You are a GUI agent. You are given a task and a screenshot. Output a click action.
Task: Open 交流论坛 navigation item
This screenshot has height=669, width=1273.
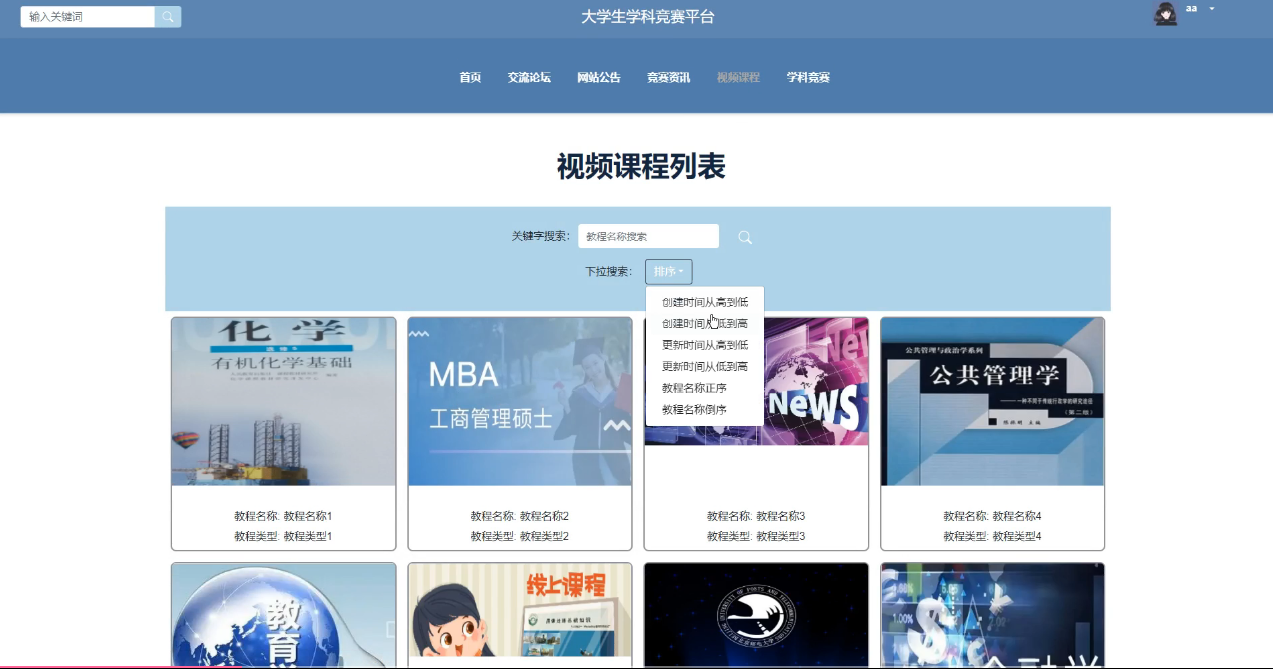pyautogui.click(x=529, y=77)
